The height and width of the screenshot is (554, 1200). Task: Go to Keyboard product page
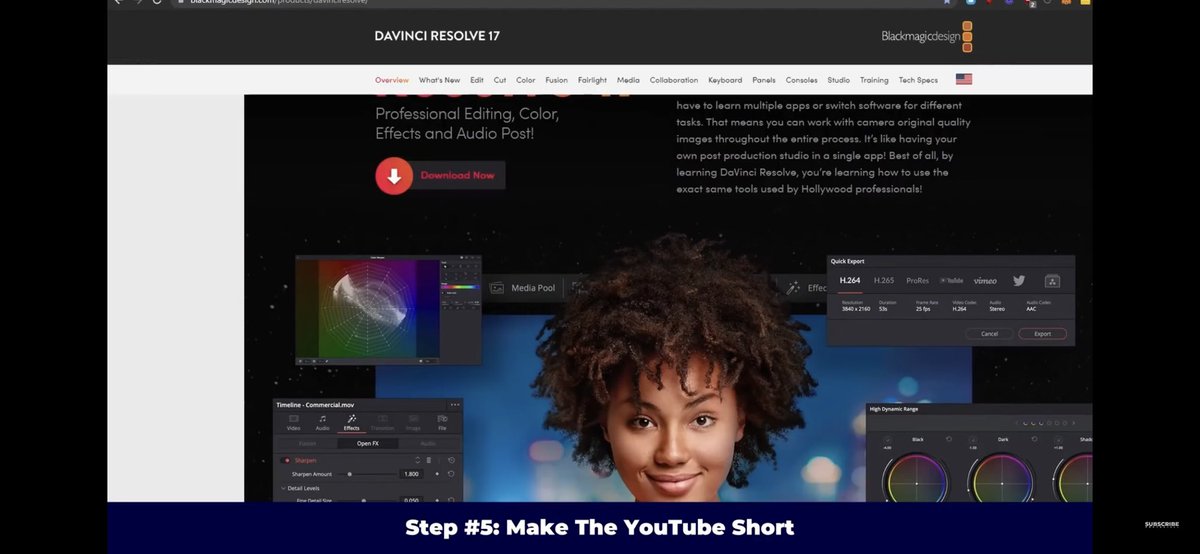(x=725, y=80)
